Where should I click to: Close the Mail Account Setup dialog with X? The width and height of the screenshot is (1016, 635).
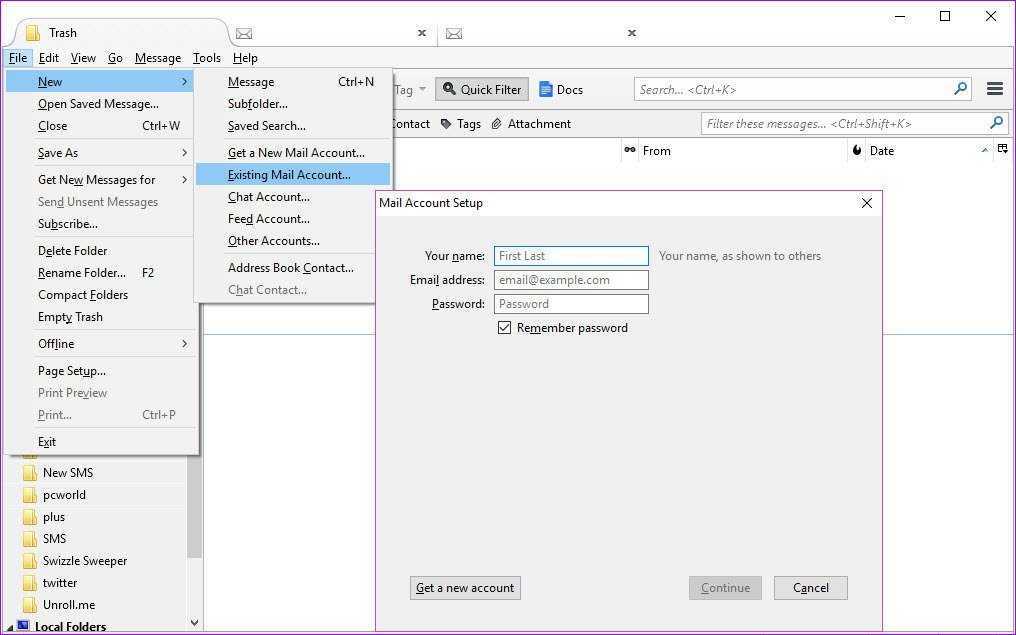(866, 203)
